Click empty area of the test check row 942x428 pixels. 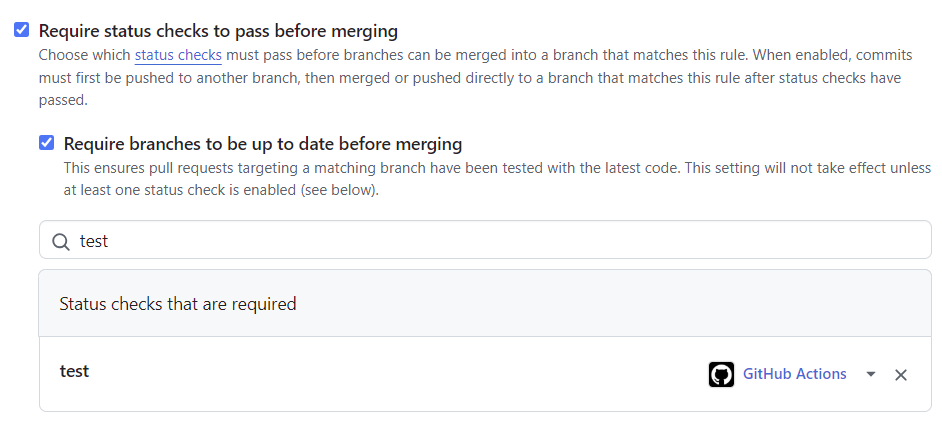[x=400, y=374]
